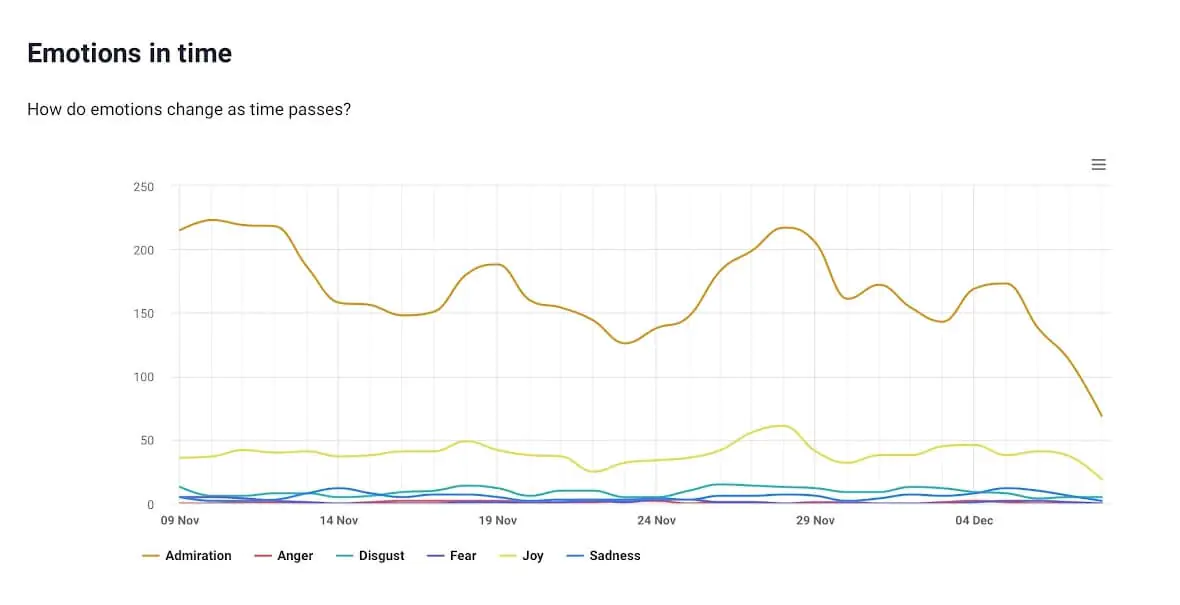
Task: Click the 09 Nov x-axis label
Action: [x=181, y=520]
